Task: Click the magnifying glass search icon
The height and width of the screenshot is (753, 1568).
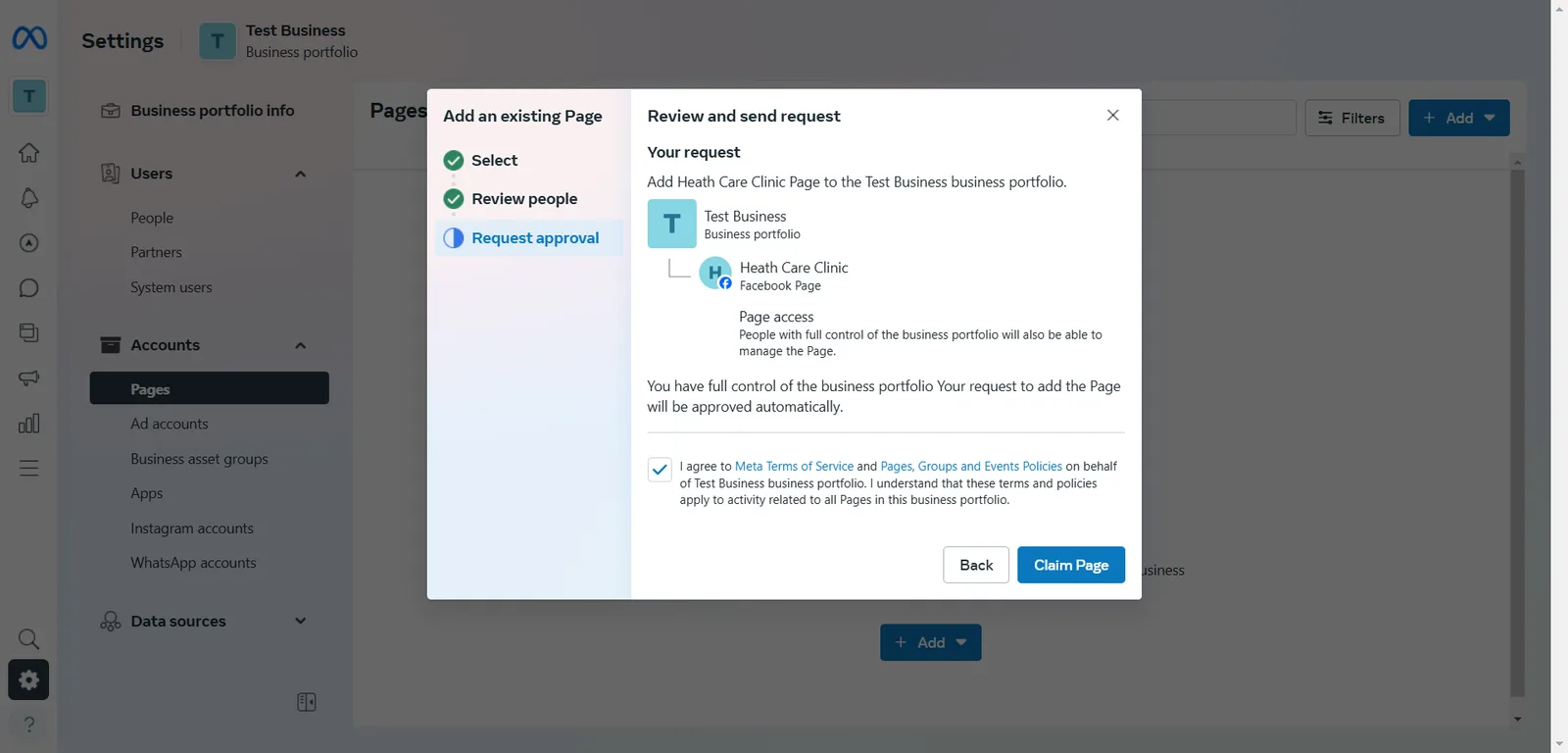Action: (x=29, y=640)
